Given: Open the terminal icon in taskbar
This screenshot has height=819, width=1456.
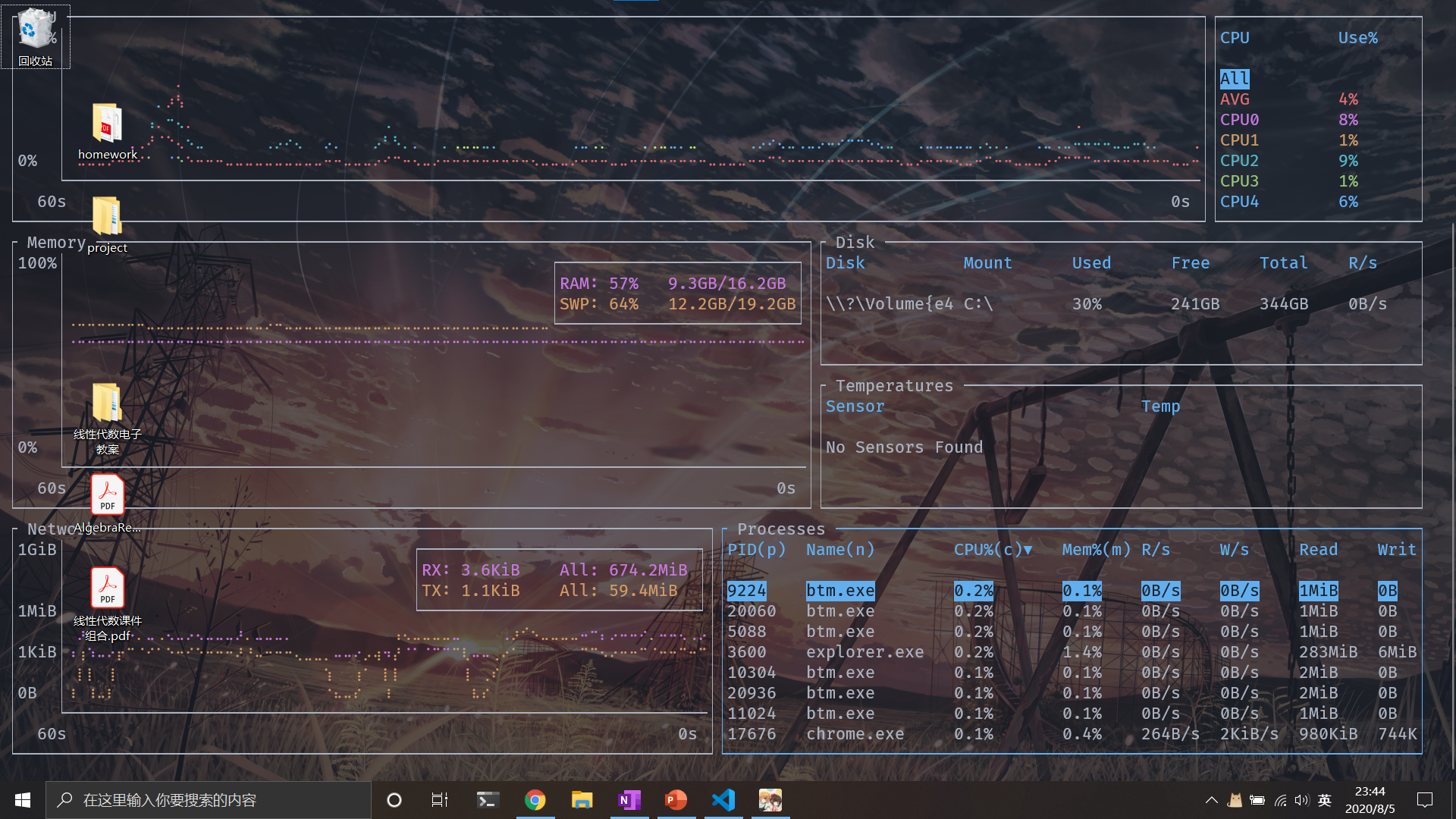Looking at the screenshot, I should pyautogui.click(x=488, y=800).
